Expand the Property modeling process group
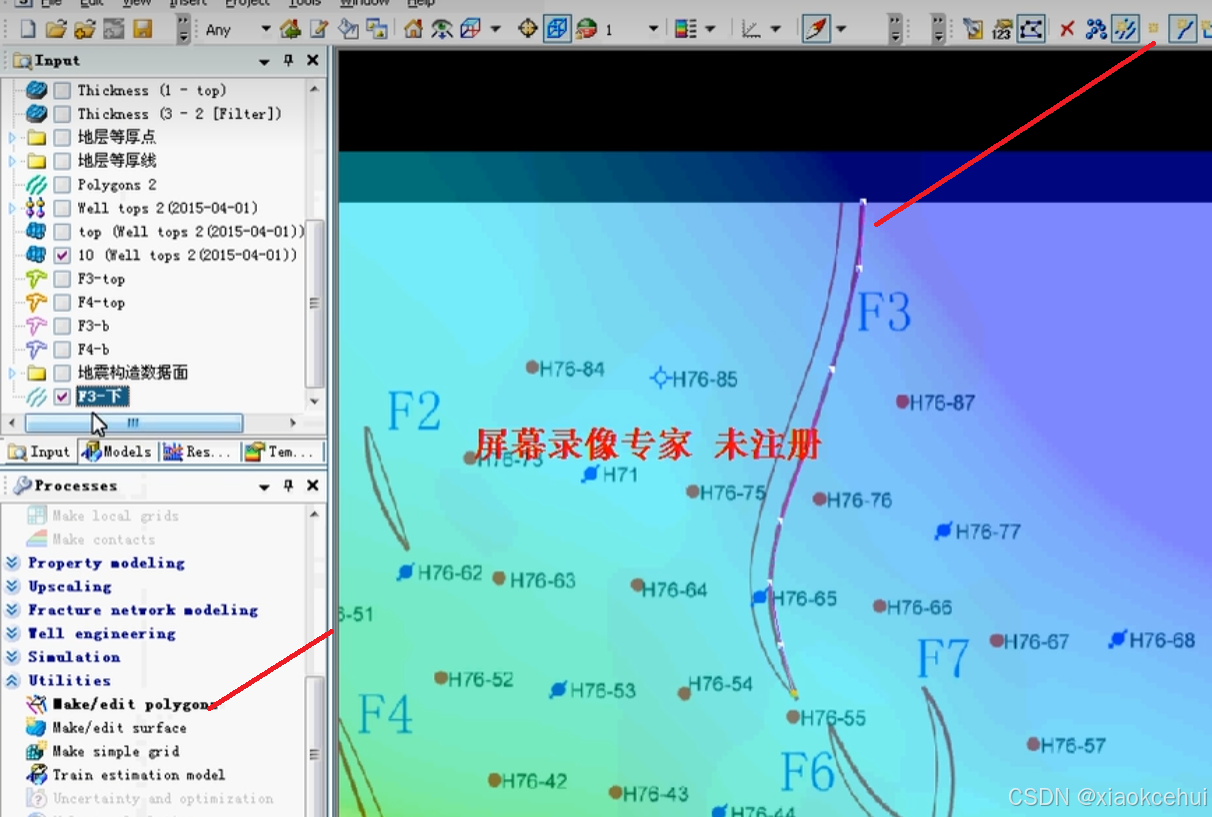 coord(12,563)
